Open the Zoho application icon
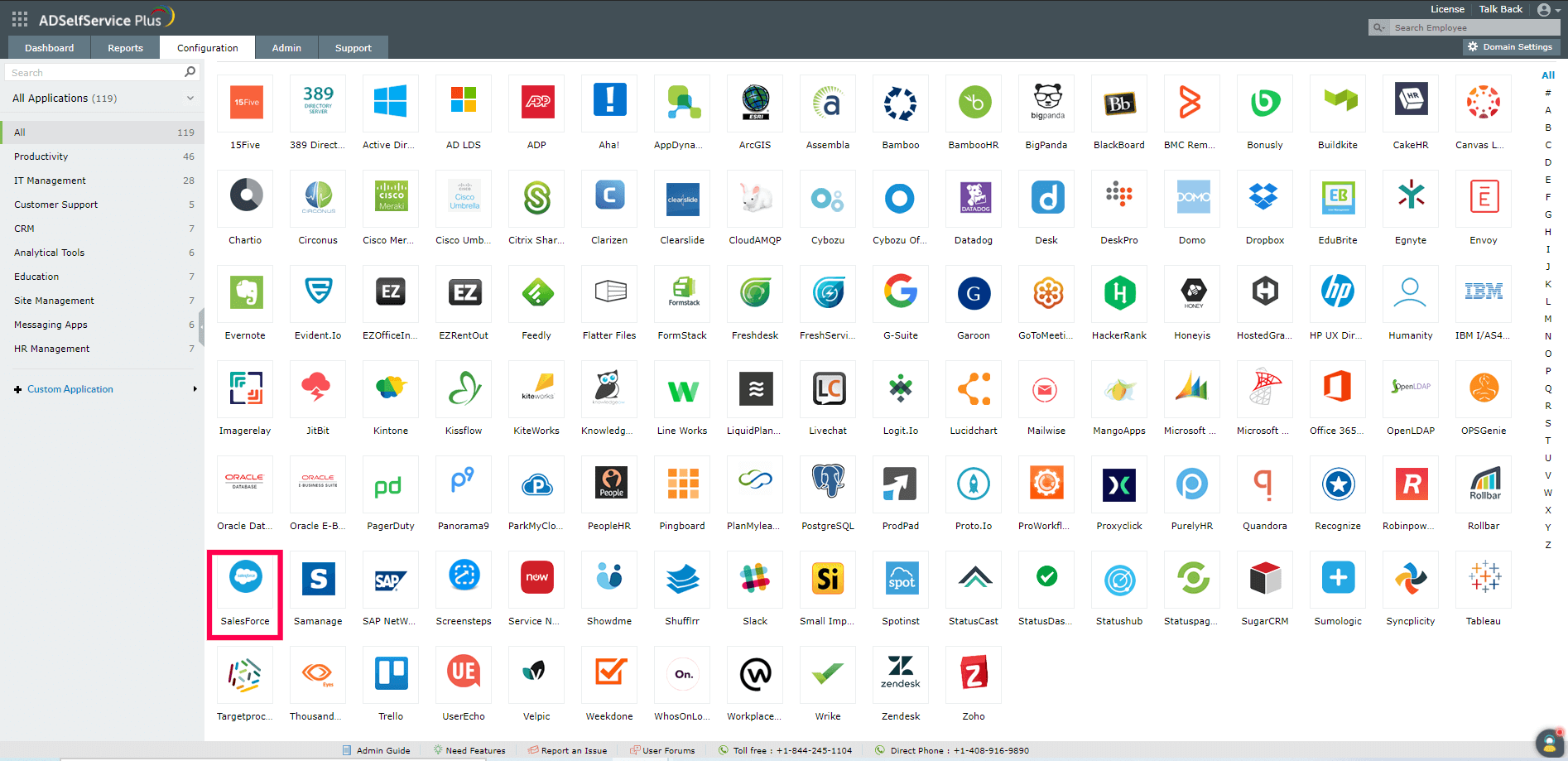This screenshot has height=761, width=1568. click(x=974, y=673)
